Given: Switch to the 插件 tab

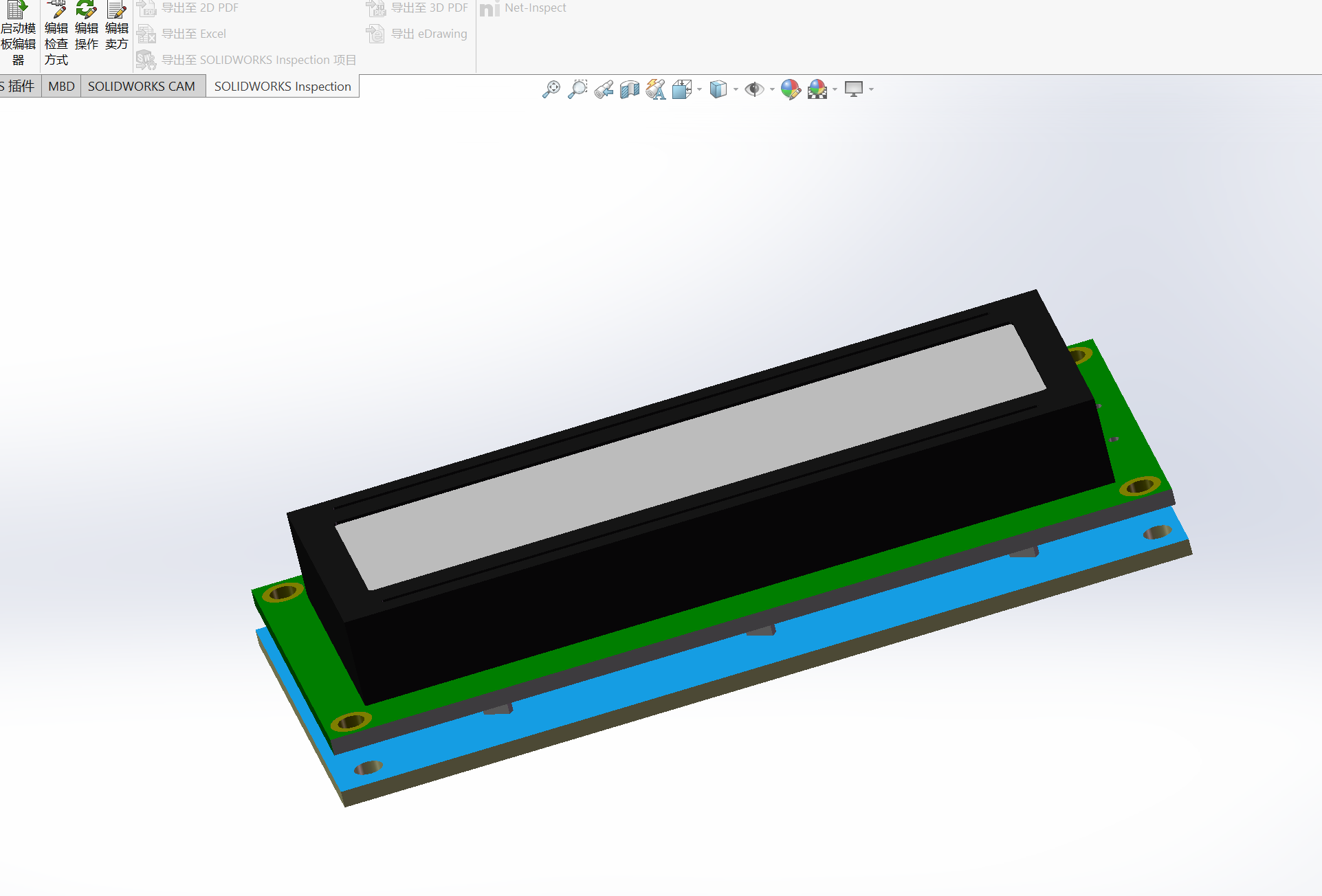Looking at the screenshot, I should [19, 87].
